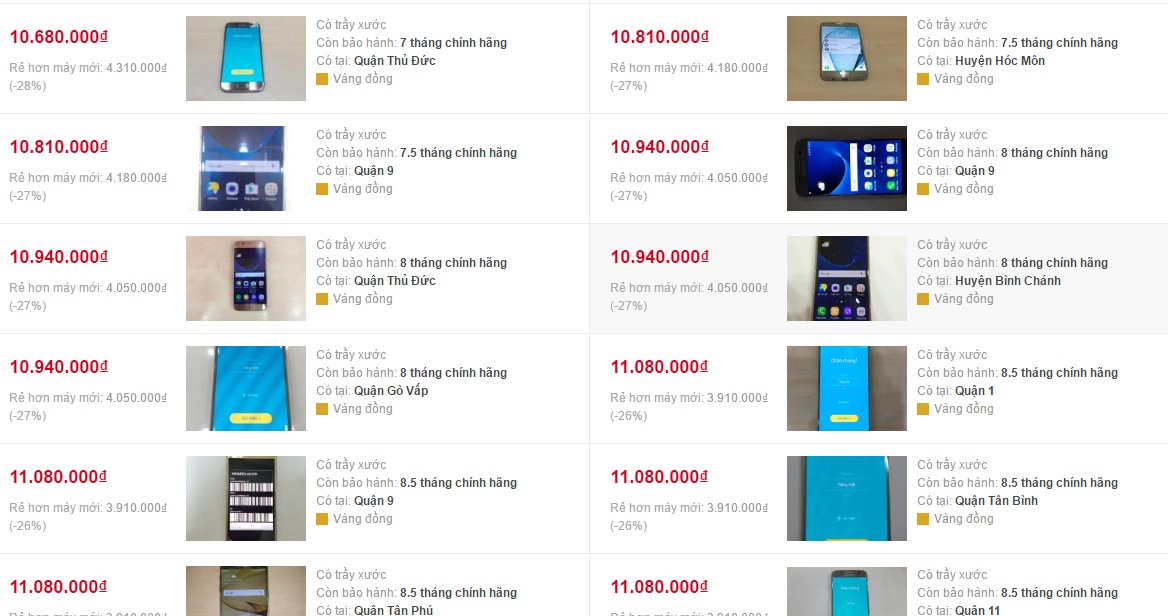Select the phone photo for the Huyện Bình Chánh listing
1168x616 pixels.
pyautogui.click(x=847, y=279)
